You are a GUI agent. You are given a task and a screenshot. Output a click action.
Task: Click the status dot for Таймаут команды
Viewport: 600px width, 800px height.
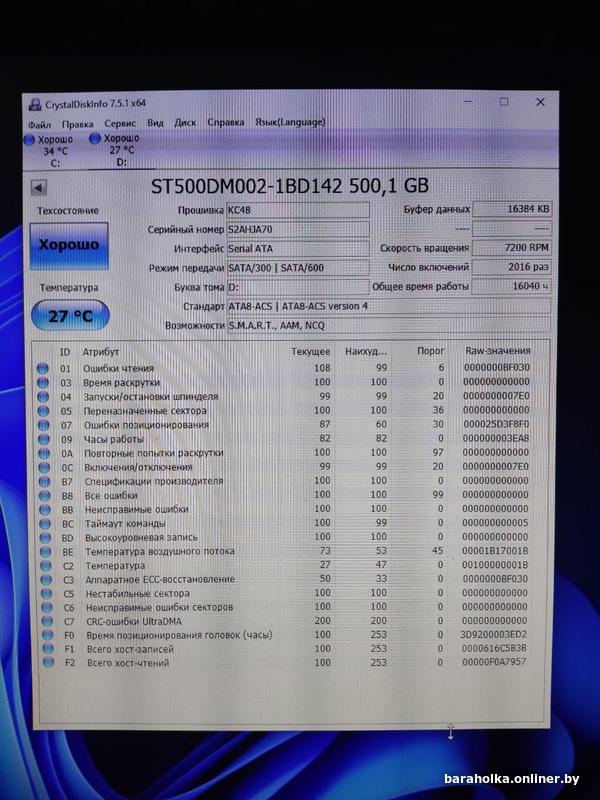45,524
